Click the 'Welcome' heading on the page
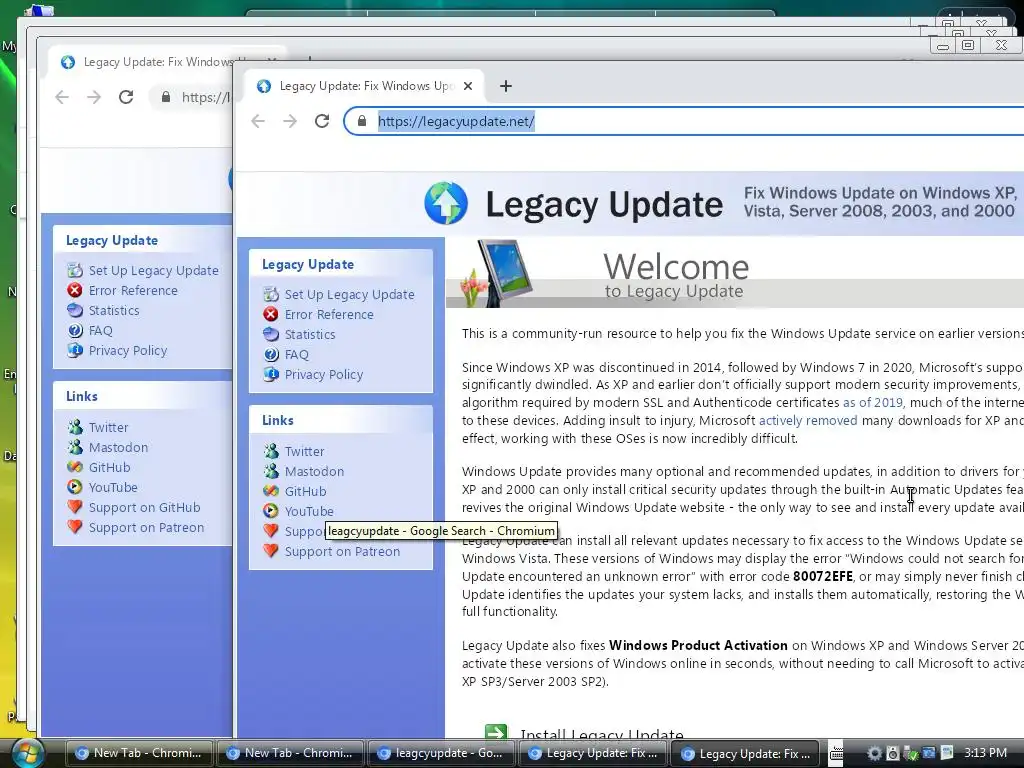The height and width of the screenshot is (768, 1024). (x=676, y=266)
